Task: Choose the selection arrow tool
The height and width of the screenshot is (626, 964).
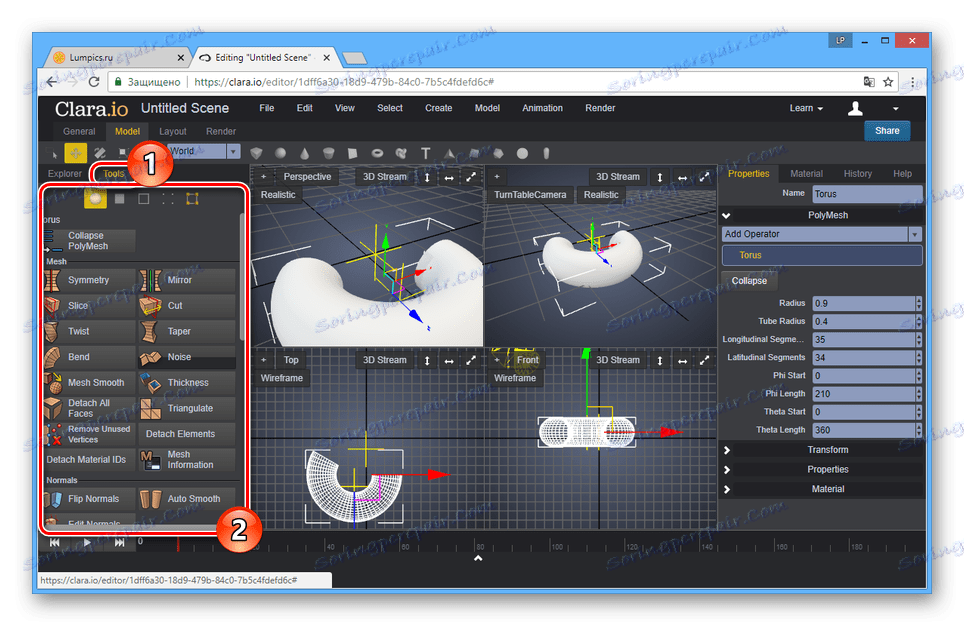Action: click(x=53, y=153)
